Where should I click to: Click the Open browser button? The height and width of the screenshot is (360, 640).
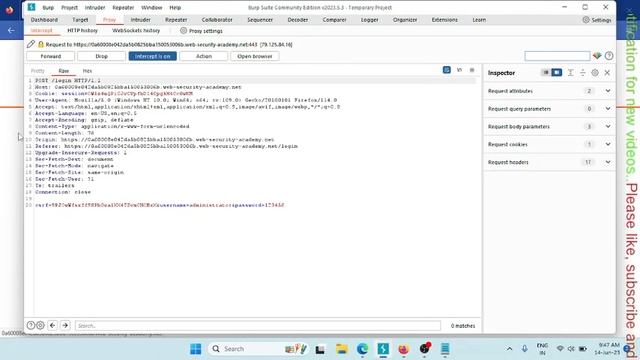(255, 56)
